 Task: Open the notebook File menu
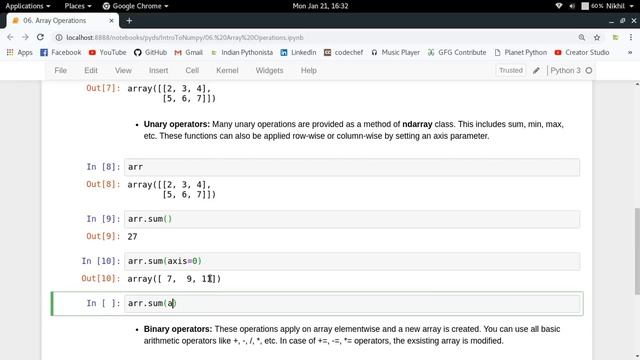60,70
